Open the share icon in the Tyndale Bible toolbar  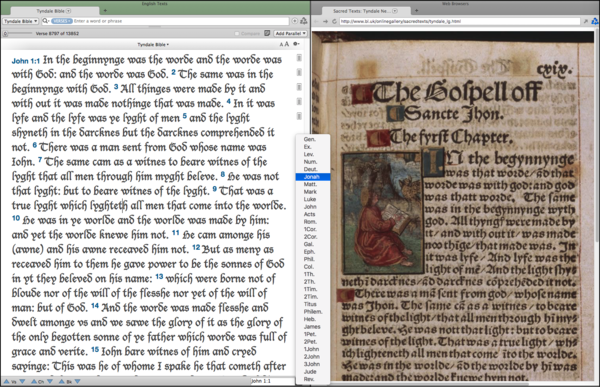(303, 21)
